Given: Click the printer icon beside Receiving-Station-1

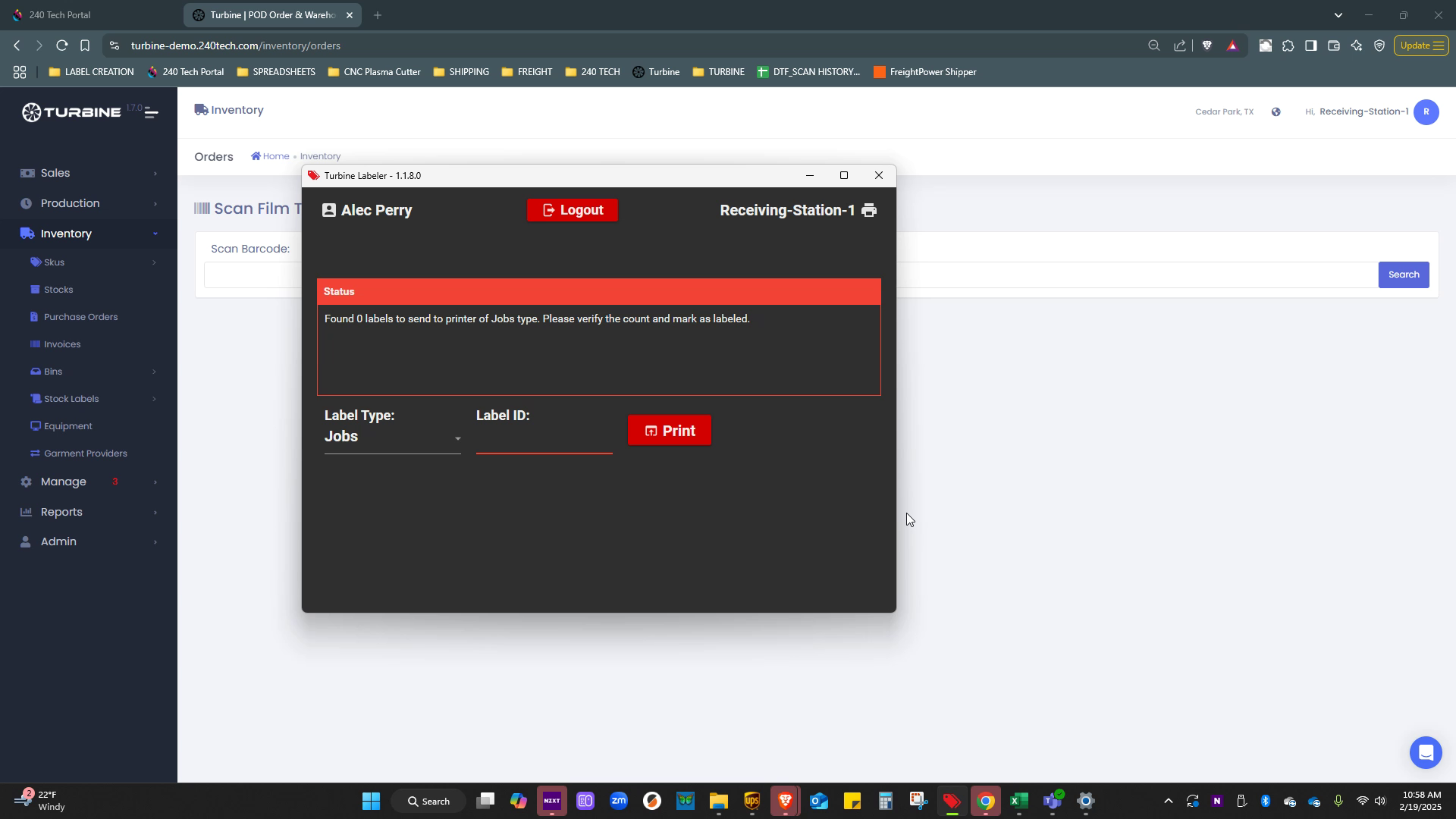Looking at the screenshot, I should (869, 211).
